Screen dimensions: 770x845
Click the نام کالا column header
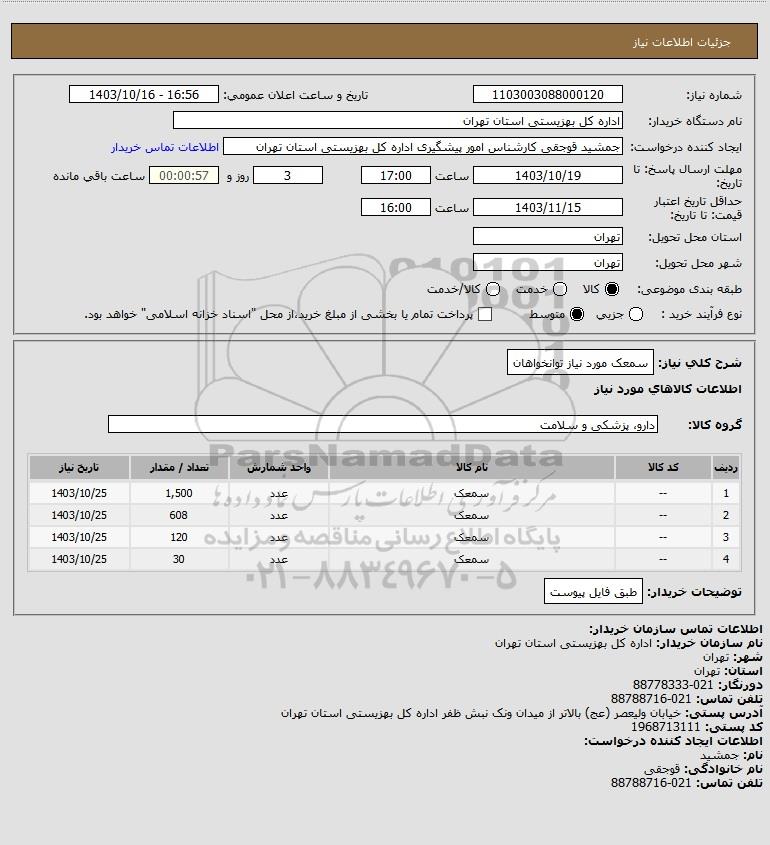[x=471, y=467]
